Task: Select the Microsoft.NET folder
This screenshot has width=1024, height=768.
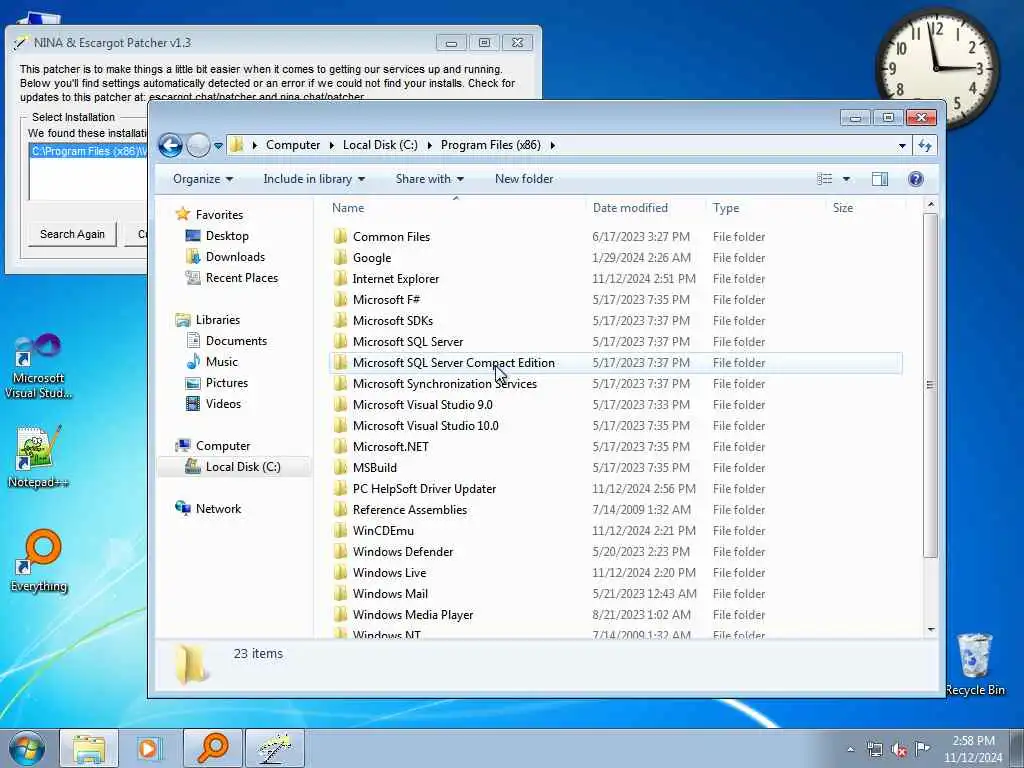Action: pyautogui.click(x=391, y=447)
